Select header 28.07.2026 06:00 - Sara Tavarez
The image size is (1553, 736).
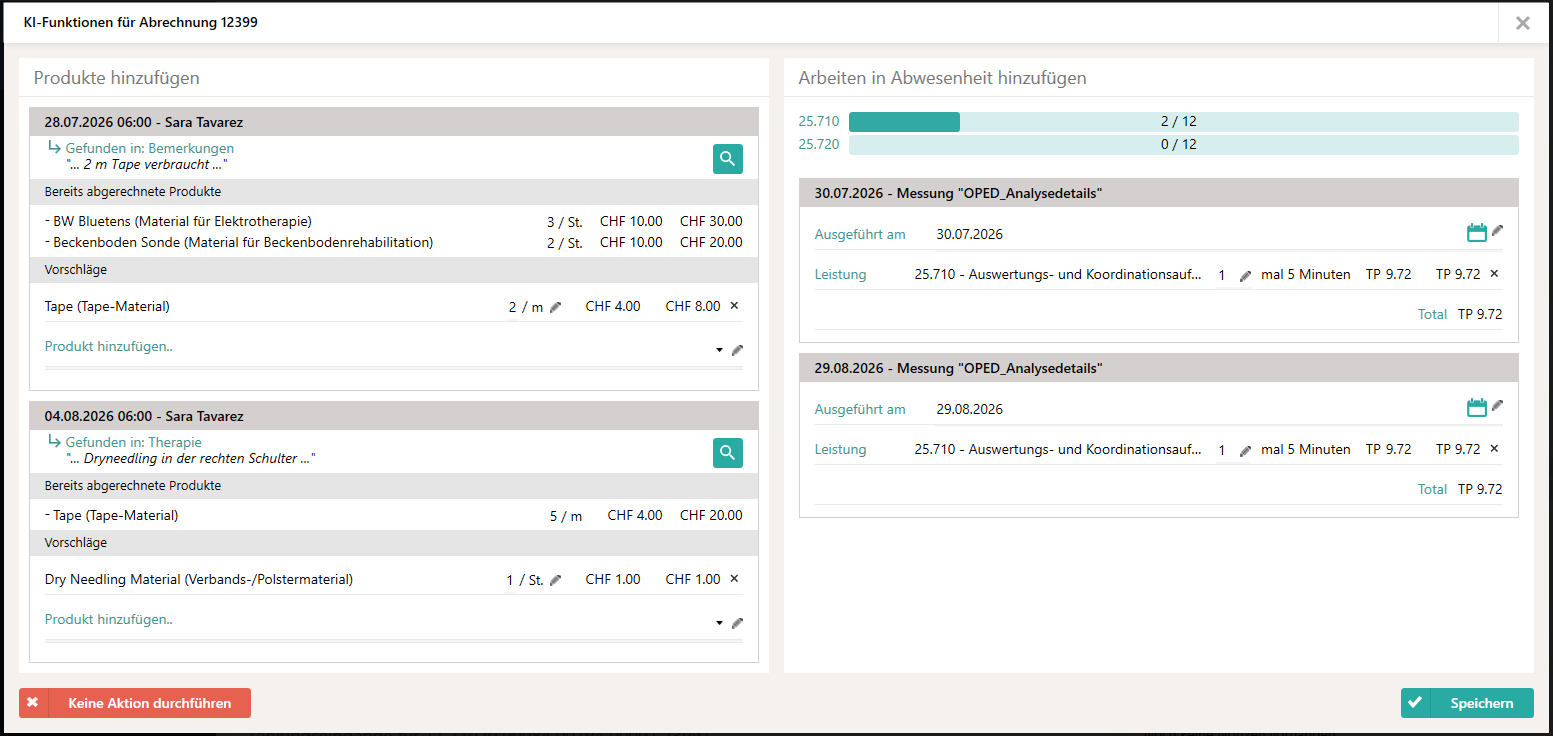pos(394,122)
